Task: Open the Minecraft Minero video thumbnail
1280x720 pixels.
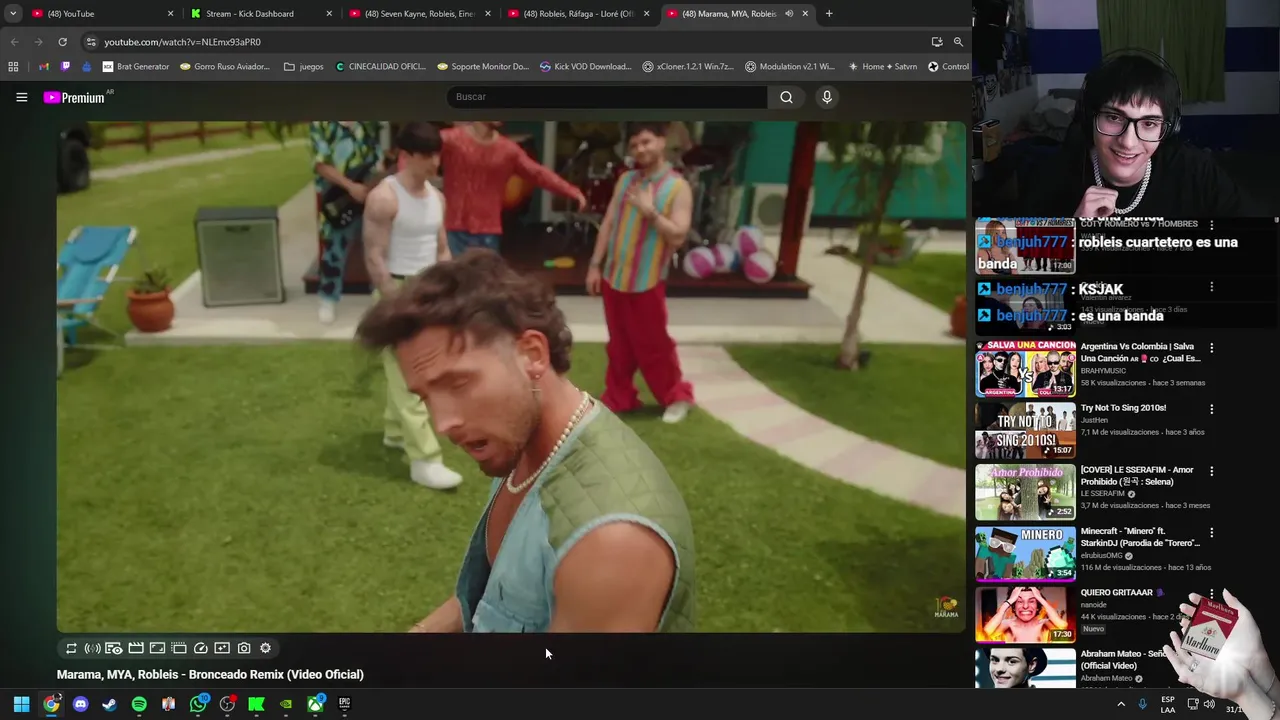Action: click(x=1025, y=553)
